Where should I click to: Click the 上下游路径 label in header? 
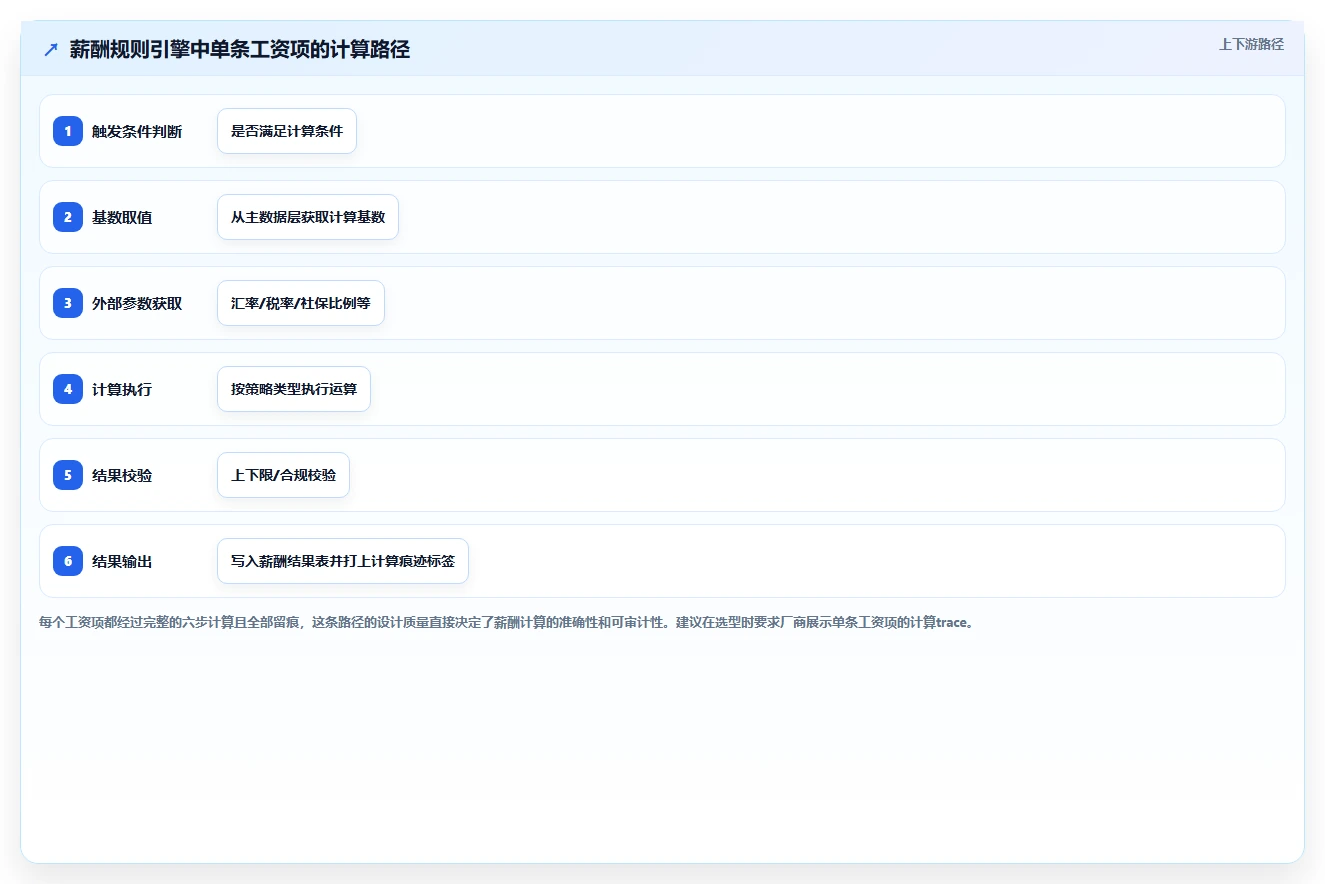(1251, 44)
